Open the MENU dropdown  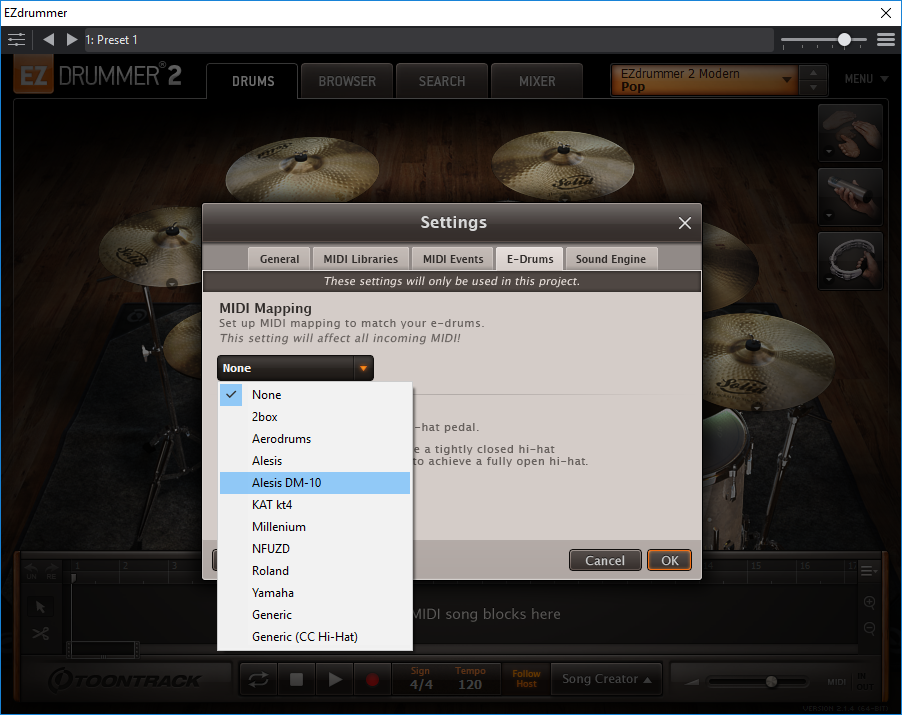[866, 79]
